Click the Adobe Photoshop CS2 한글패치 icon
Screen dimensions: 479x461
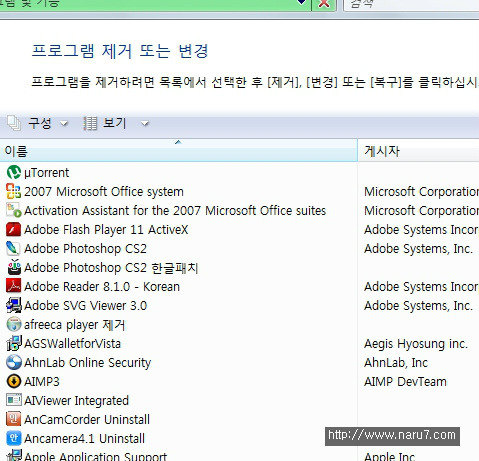point(14,267)
